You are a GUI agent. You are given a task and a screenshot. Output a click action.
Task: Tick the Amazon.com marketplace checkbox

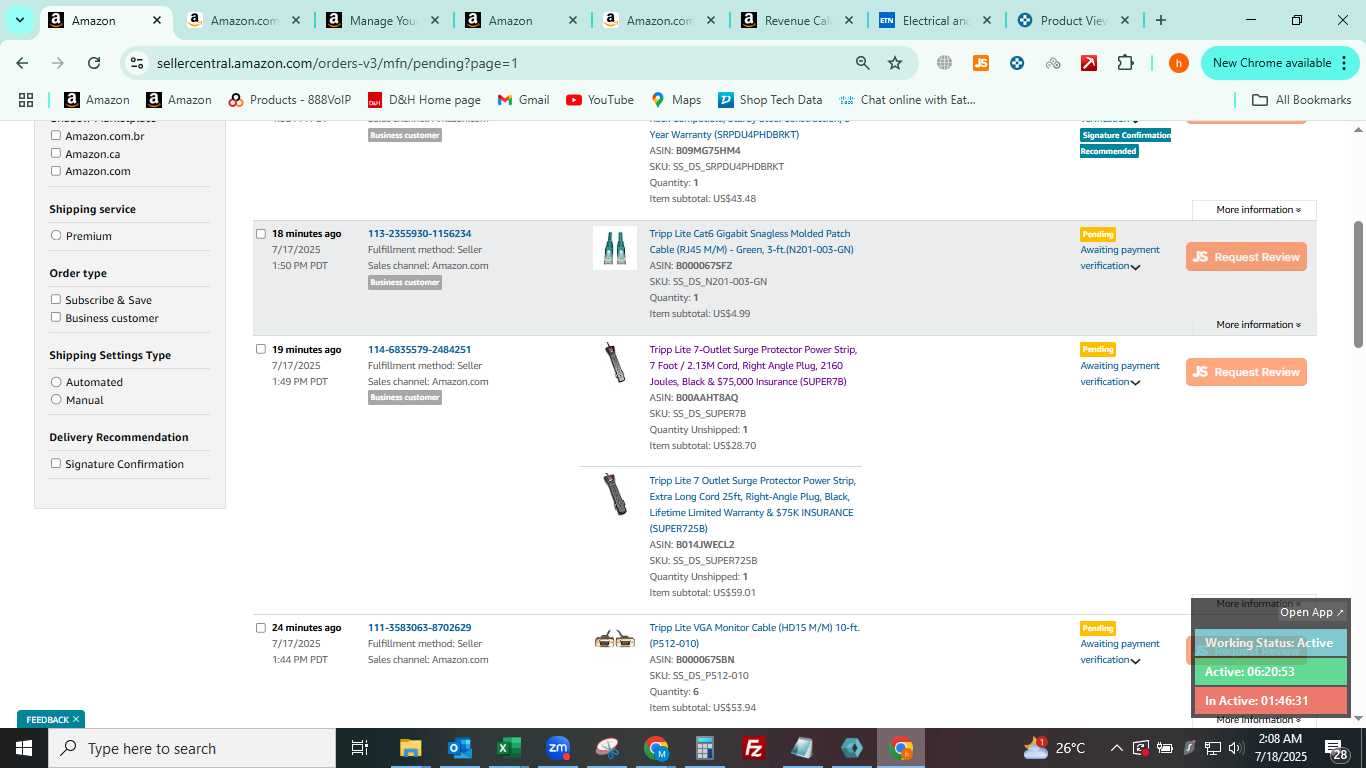tap(56, 171)
